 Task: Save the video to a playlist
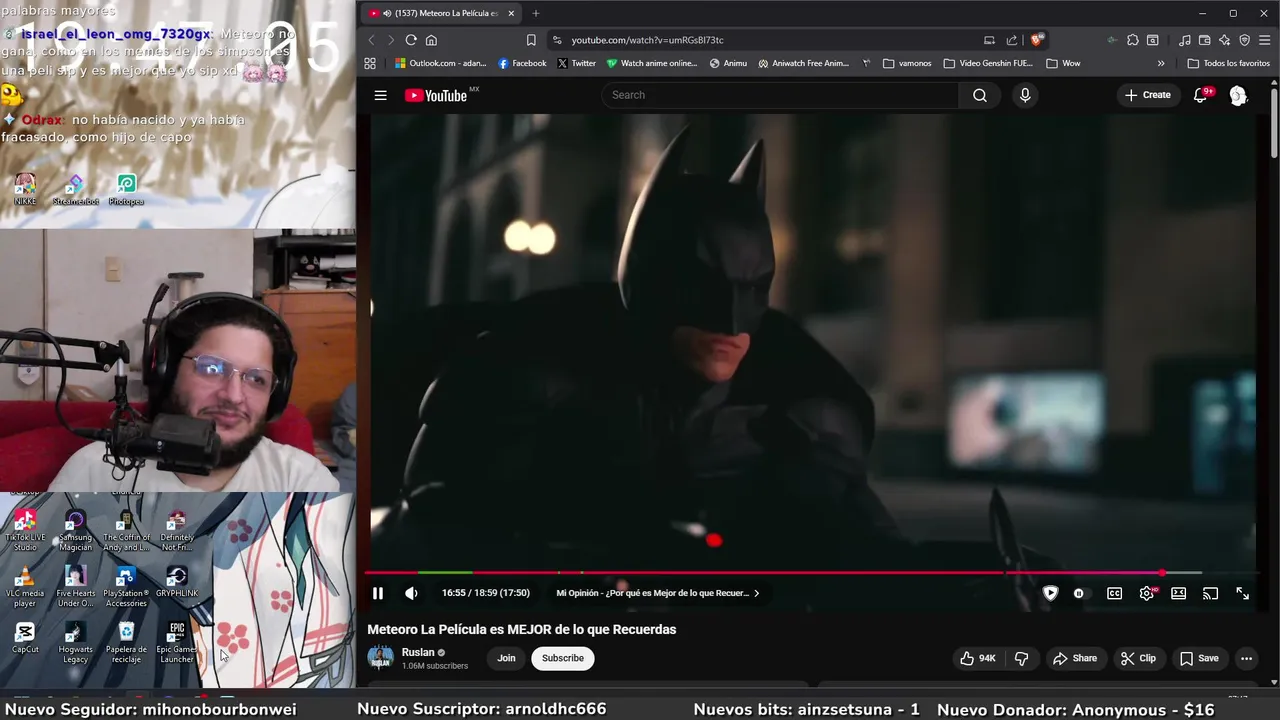pos(1199,658)
